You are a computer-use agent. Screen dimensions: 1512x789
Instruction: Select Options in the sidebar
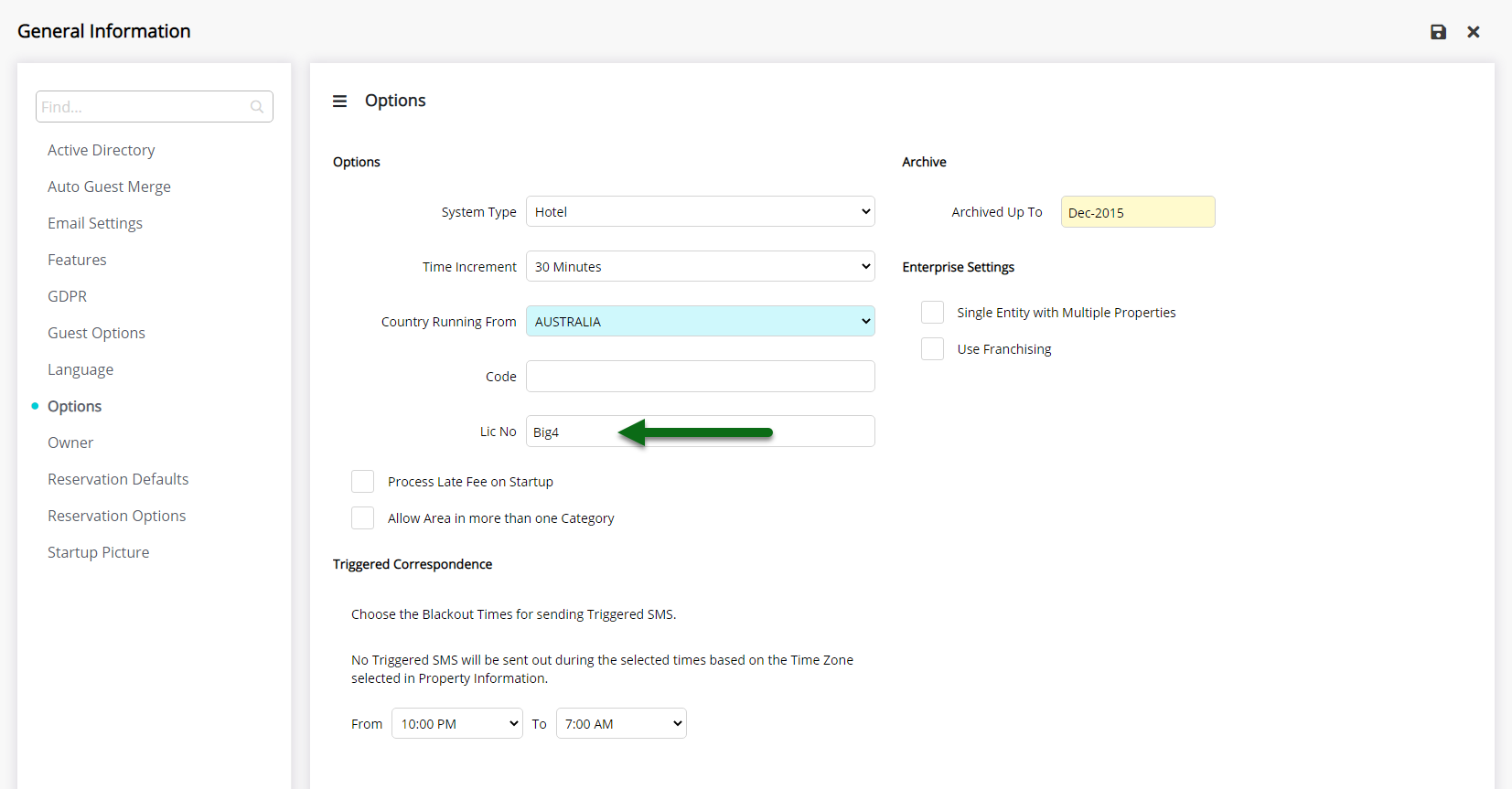pyautogui.click(x=75, y=406)
